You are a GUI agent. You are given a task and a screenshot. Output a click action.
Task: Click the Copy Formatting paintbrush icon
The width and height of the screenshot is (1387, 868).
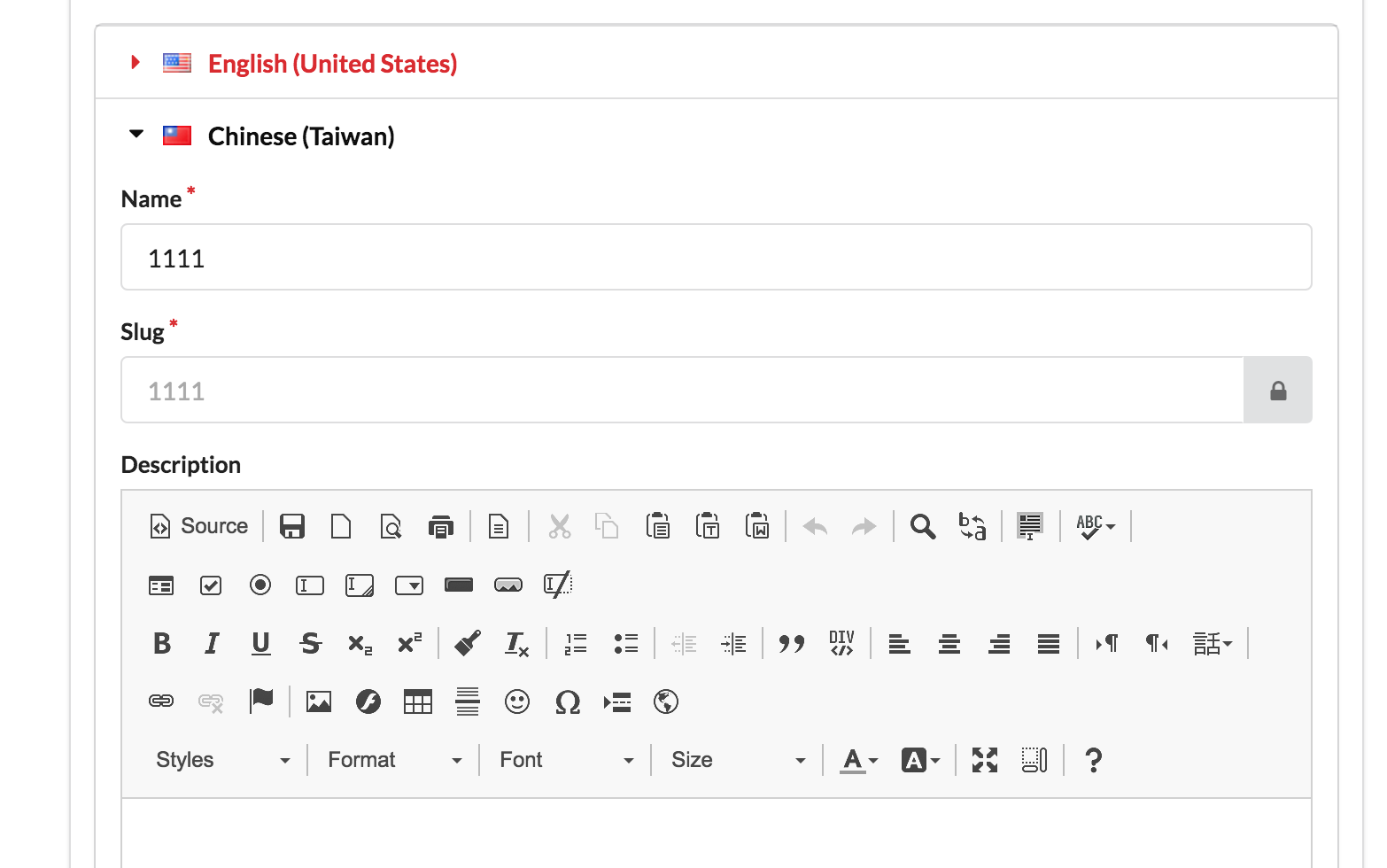468,643
